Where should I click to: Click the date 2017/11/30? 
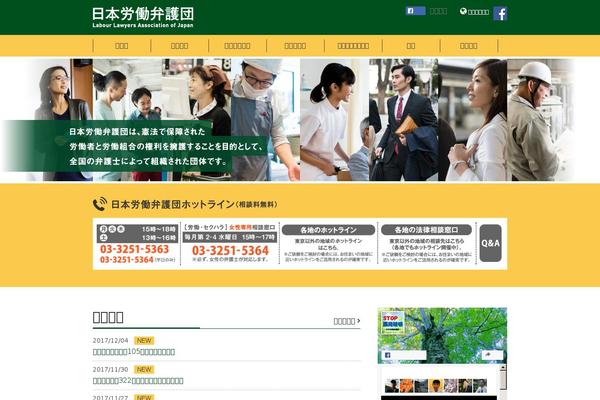pos(110,369)
